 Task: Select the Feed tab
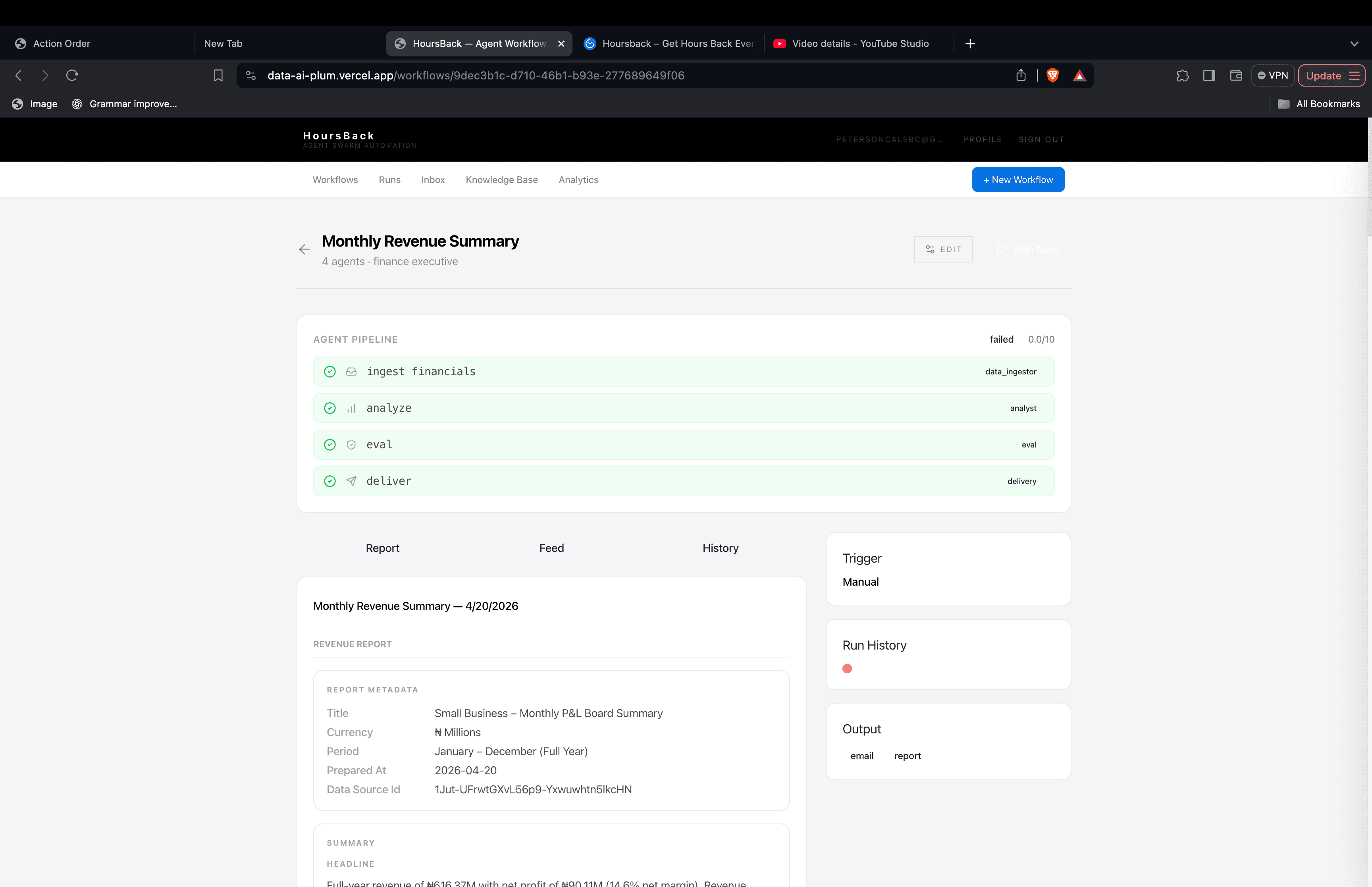[x=551, y=548]
